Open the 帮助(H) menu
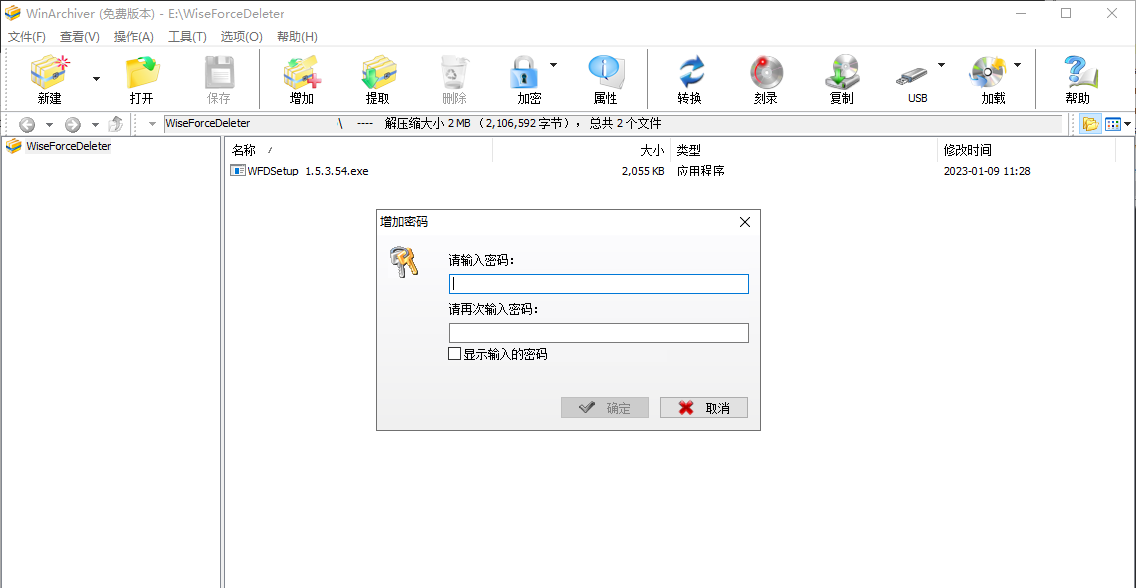Image resolution: width=1136 pixels, height=588 pixels. pyautogui.click(x=297, y=36)
